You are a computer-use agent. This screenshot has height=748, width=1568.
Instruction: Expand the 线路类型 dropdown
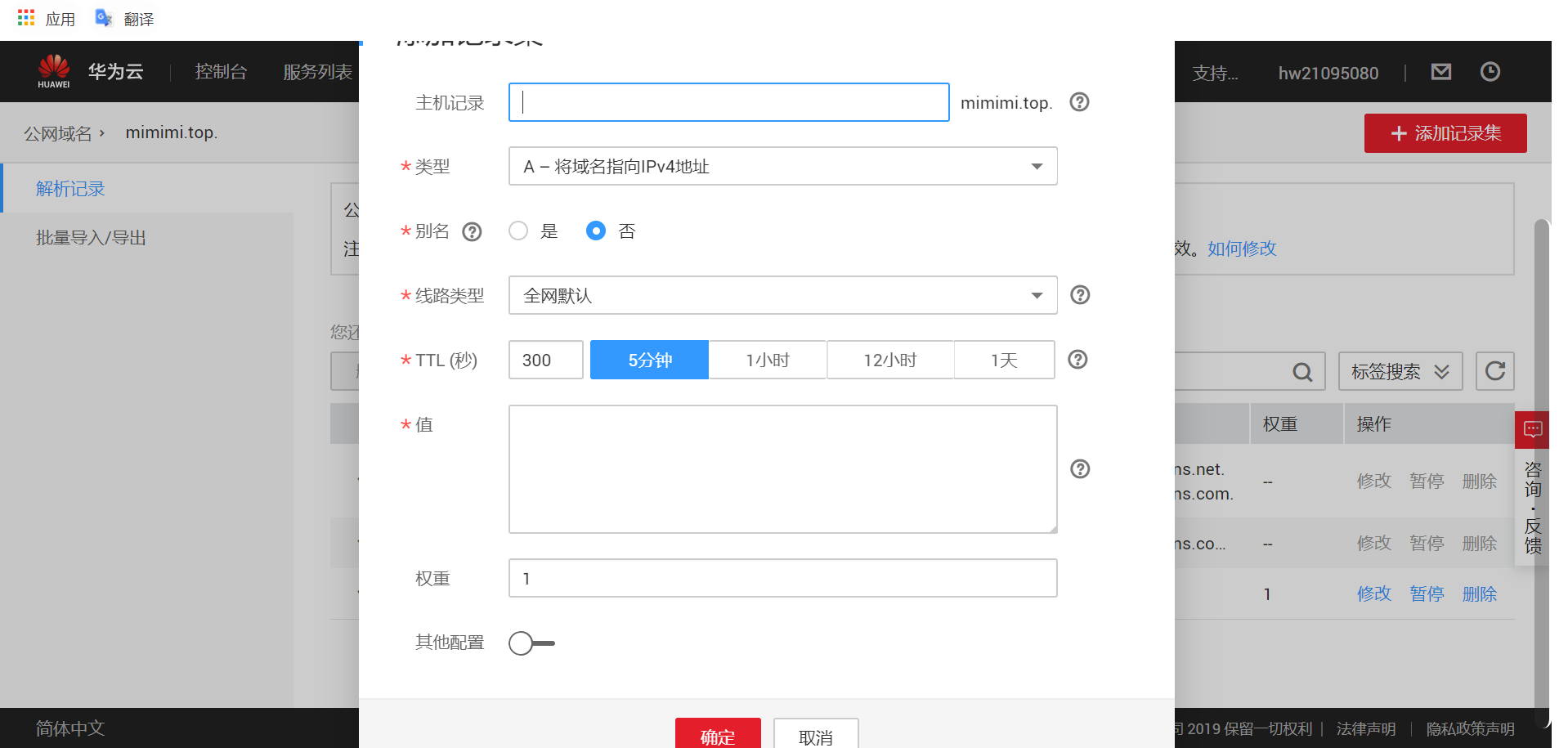pos(1036,295)
